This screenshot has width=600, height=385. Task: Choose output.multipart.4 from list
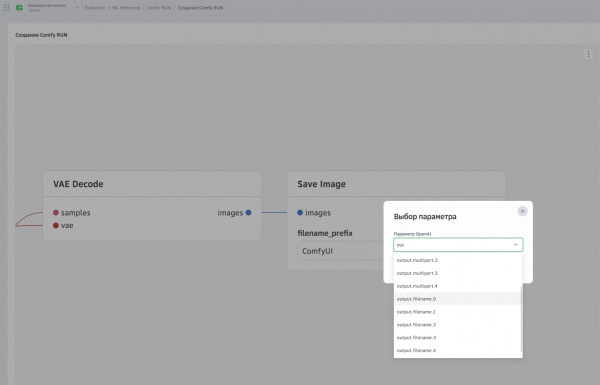coord(458,286)
